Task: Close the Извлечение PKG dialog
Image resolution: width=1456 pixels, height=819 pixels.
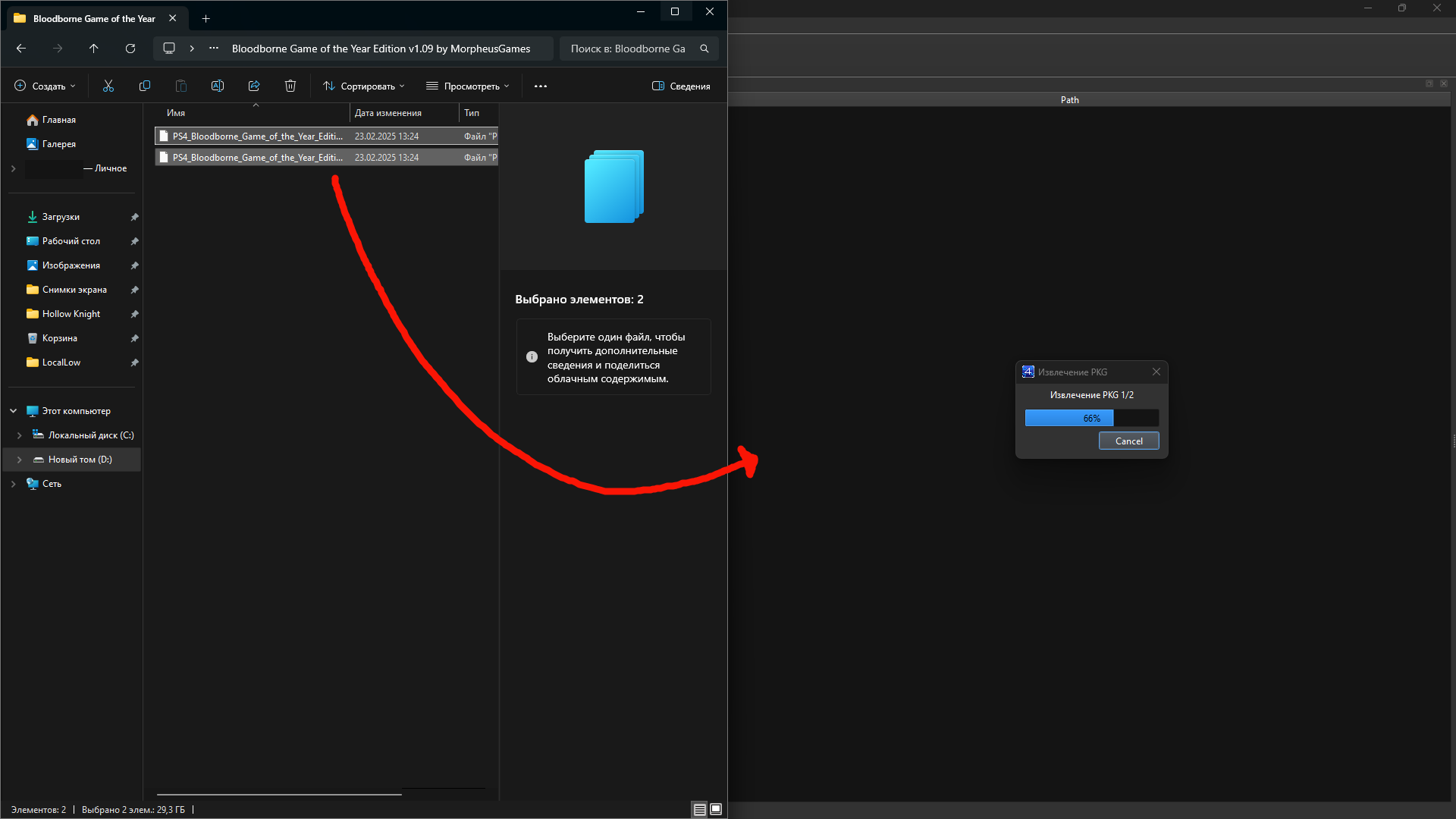Action: 1156,372
